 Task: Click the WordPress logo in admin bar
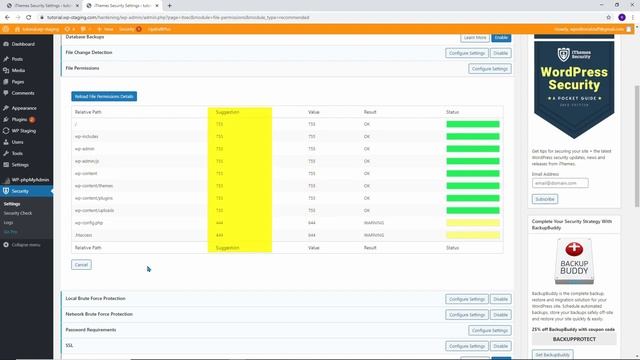coord(6,29)
